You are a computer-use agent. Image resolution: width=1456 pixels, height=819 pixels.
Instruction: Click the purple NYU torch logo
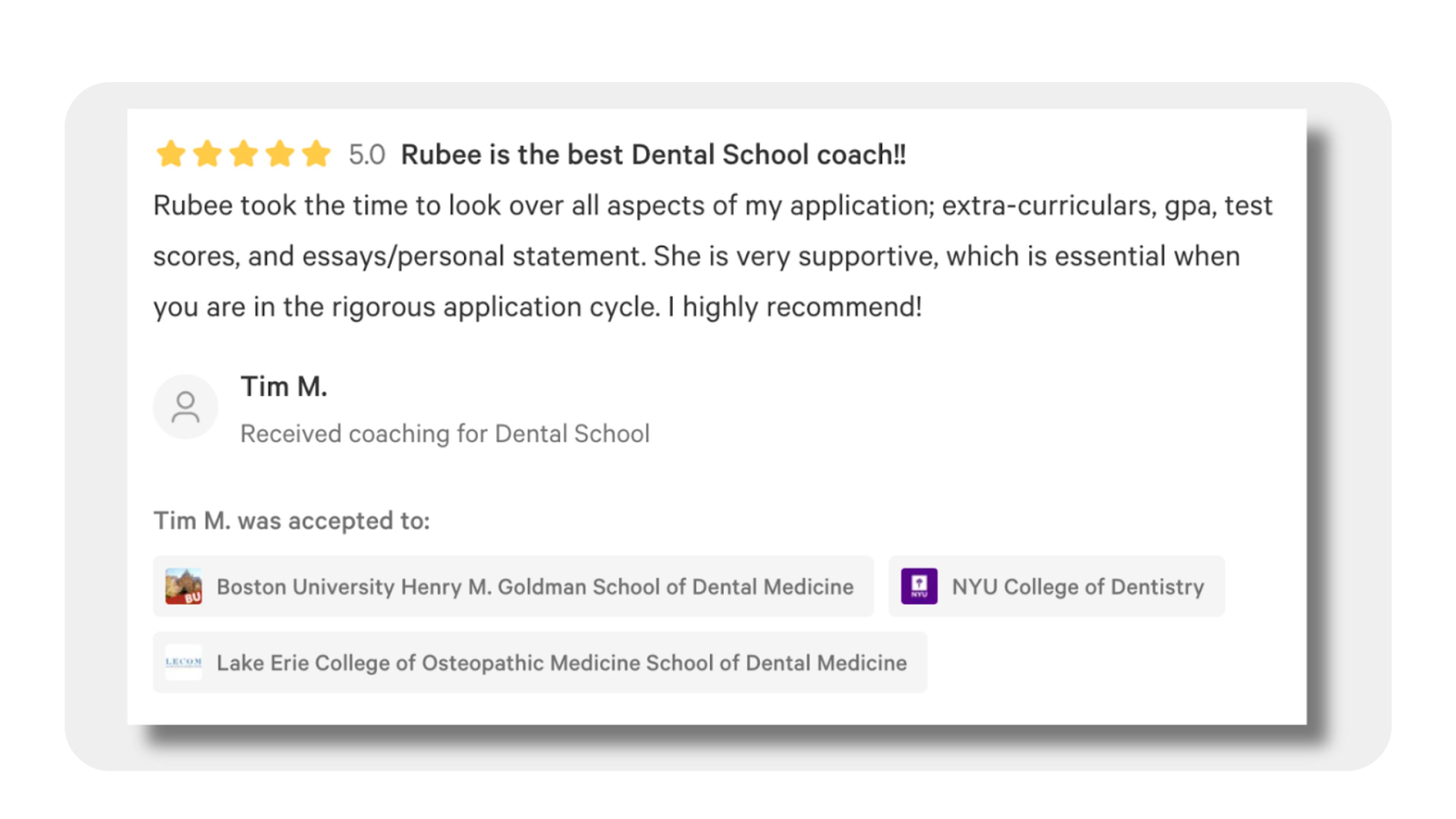(x=919, y=586)
